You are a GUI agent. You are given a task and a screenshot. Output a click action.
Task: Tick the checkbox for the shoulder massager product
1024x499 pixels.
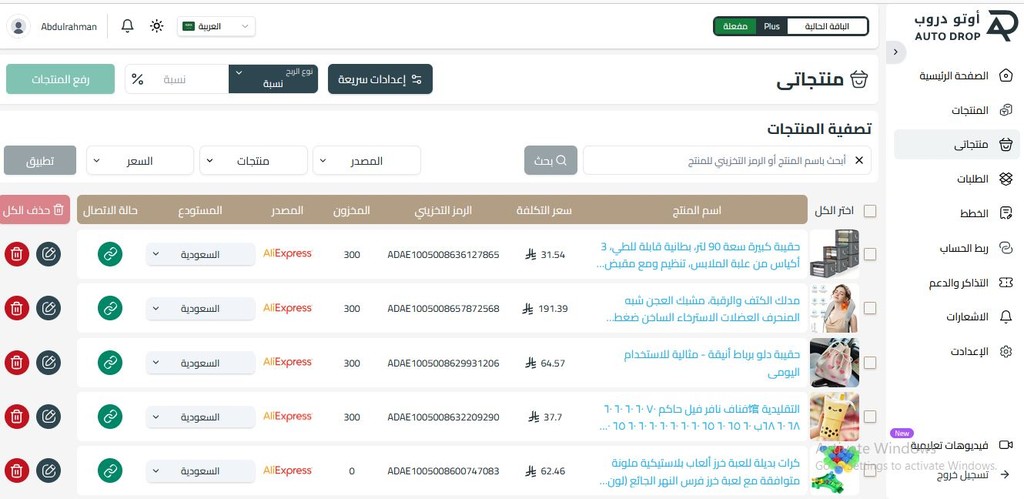click(x=870, y=308)
